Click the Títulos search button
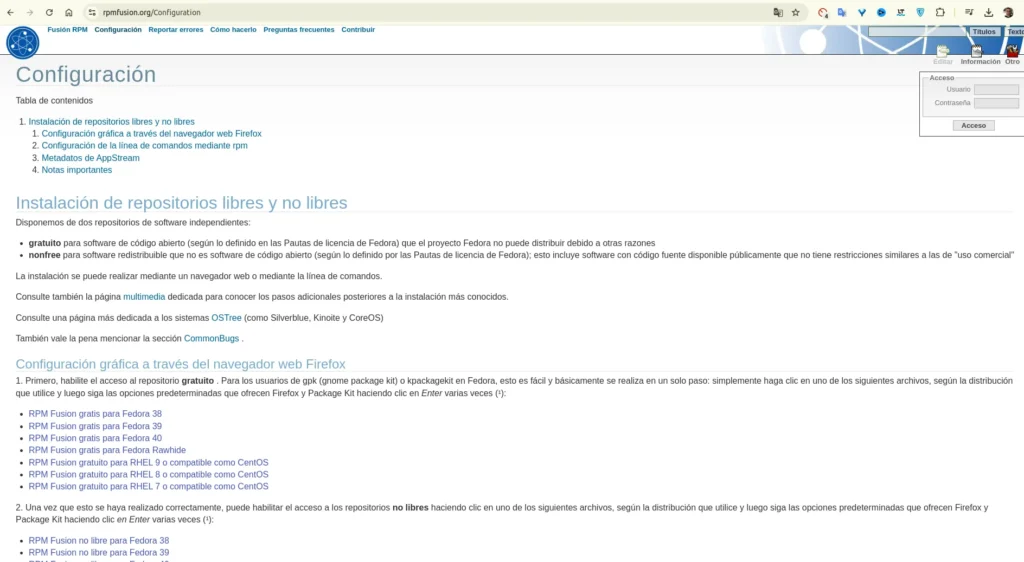The width and height of the screenshot is (1024, 562). point(984,31)
